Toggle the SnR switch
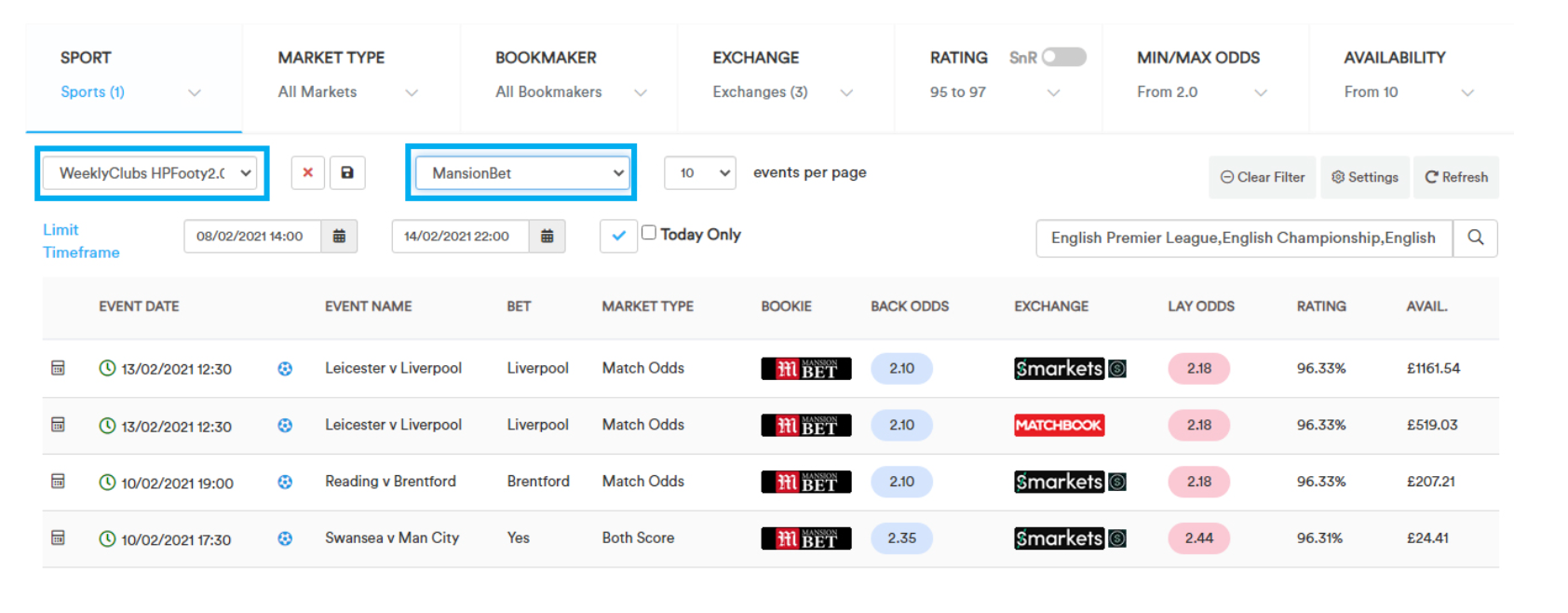Screen dimensions: 1568x613 [x=1064, y=57]
